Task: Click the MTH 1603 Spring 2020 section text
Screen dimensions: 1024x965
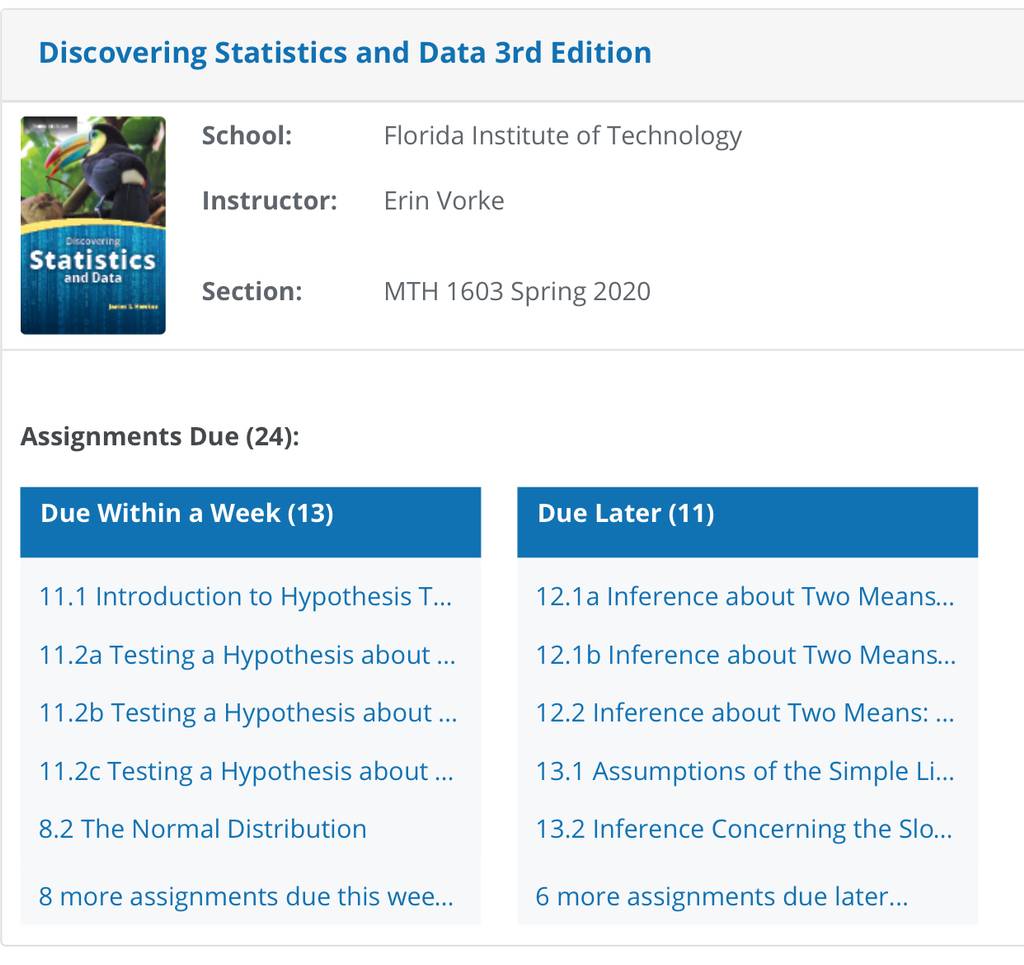Action: (517, 291)
